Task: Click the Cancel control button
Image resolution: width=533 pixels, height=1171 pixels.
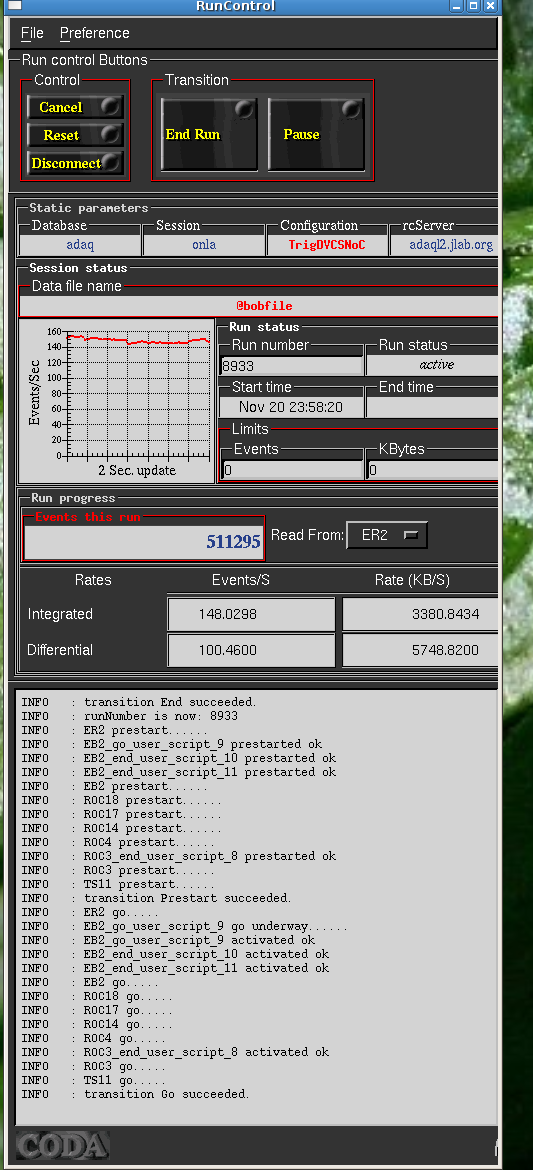Action: click(75, 107)
